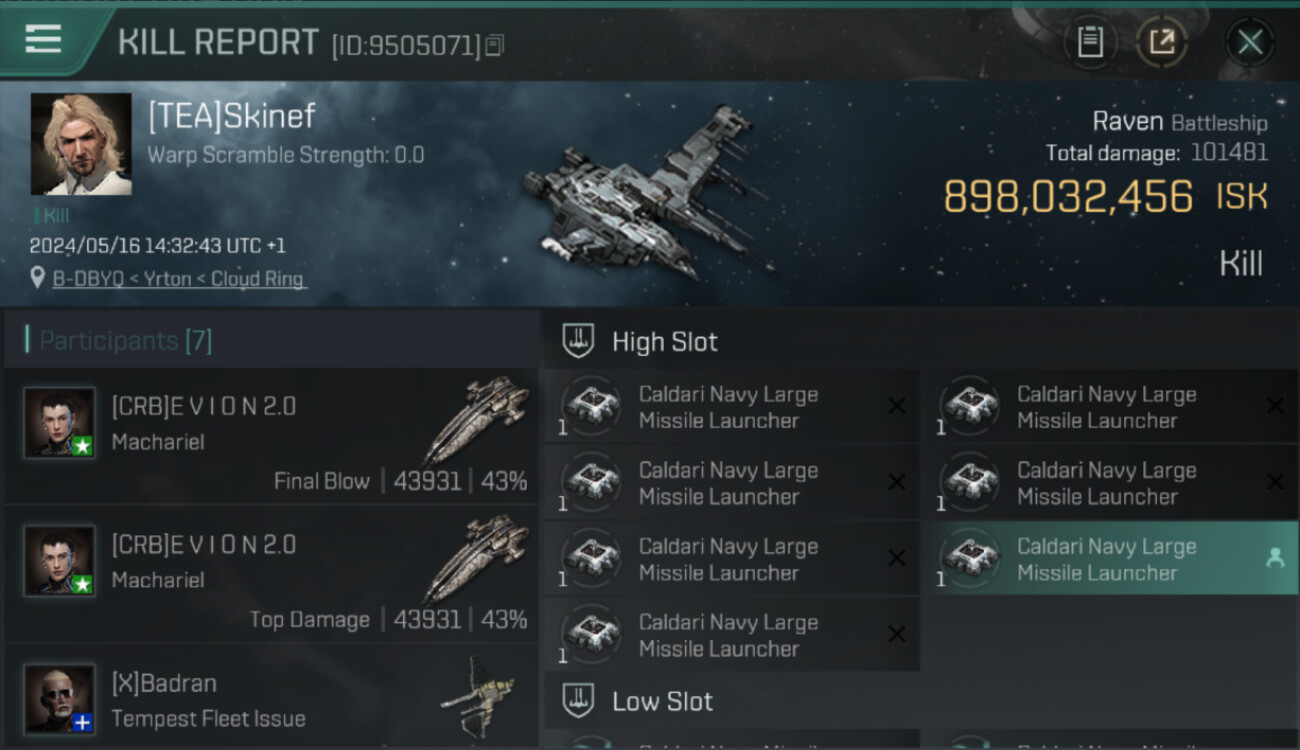The image size is (1300, 750).
Task: Select highlighted Caldari Navy launcher row
Action: point(1111,559)
